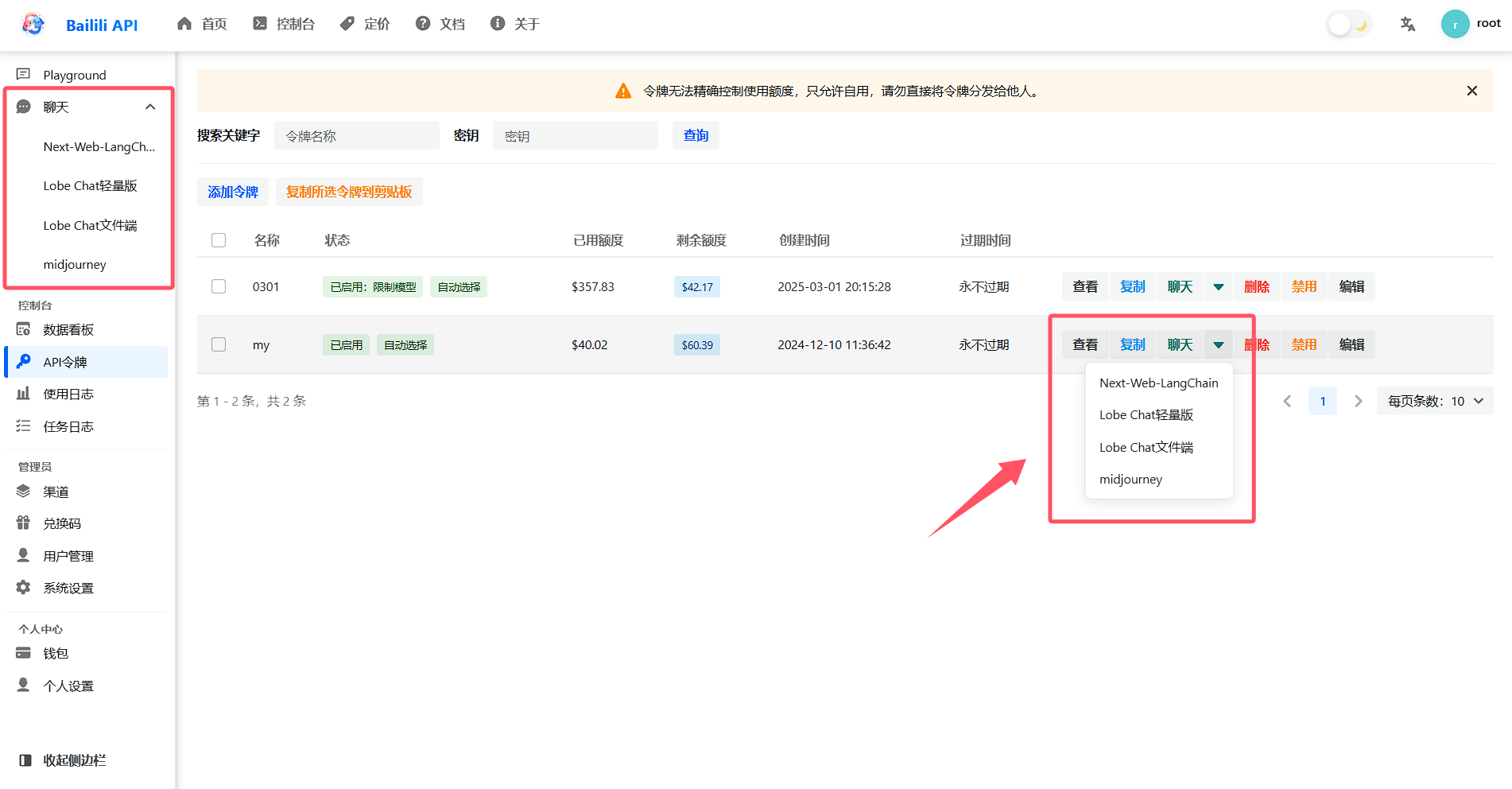Toggle the dark mode switch

point(1349,24)
